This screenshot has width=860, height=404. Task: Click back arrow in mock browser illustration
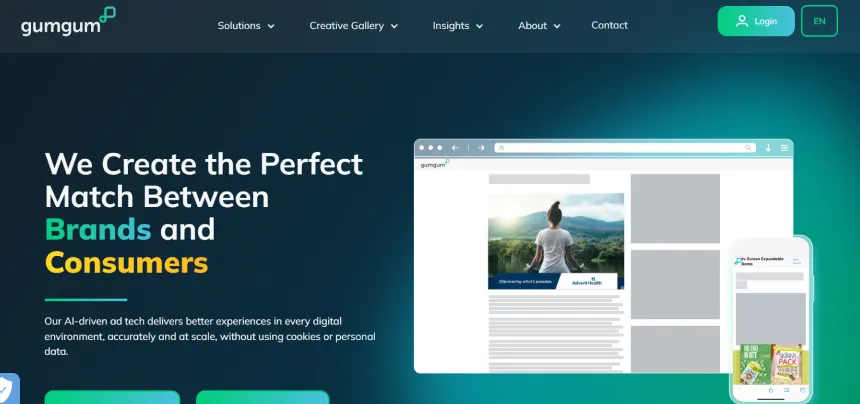pos(456,147)
